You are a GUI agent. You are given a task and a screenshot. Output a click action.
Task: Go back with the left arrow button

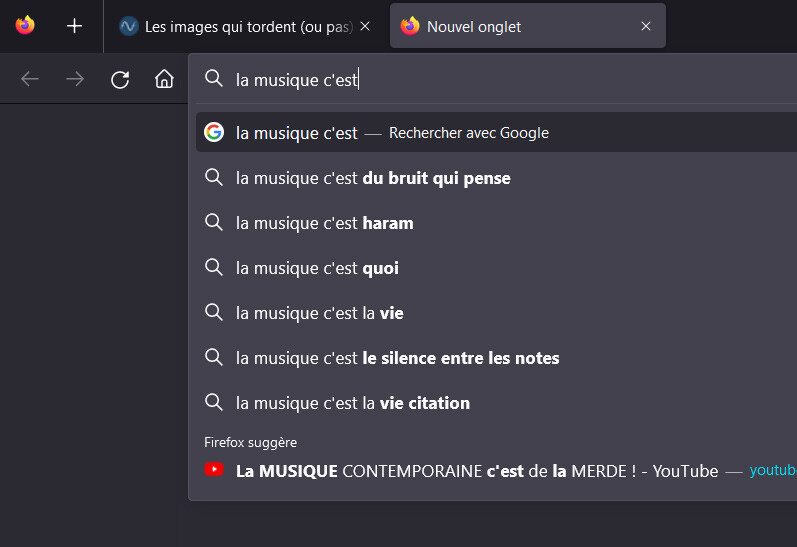coord(30,80)
